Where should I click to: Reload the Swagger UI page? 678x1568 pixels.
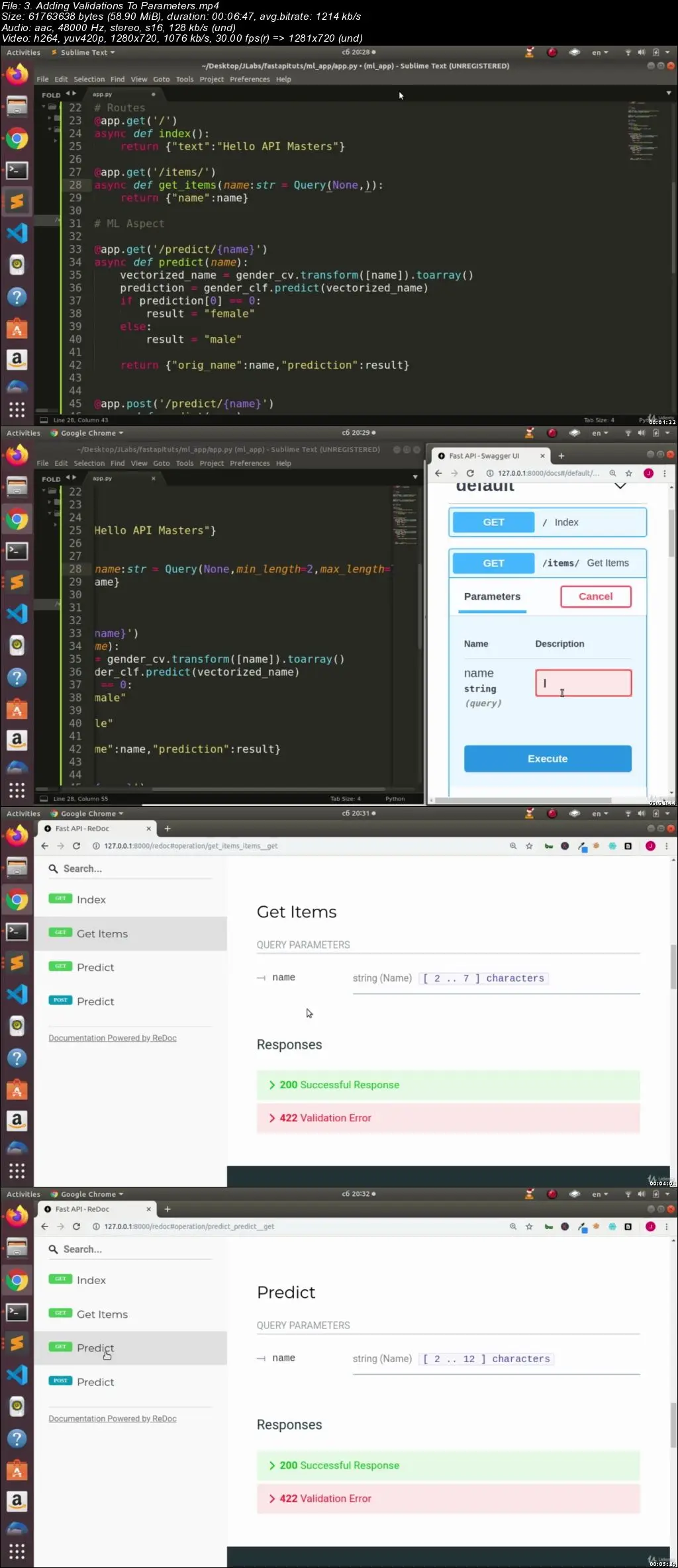(x=470, y=473)
